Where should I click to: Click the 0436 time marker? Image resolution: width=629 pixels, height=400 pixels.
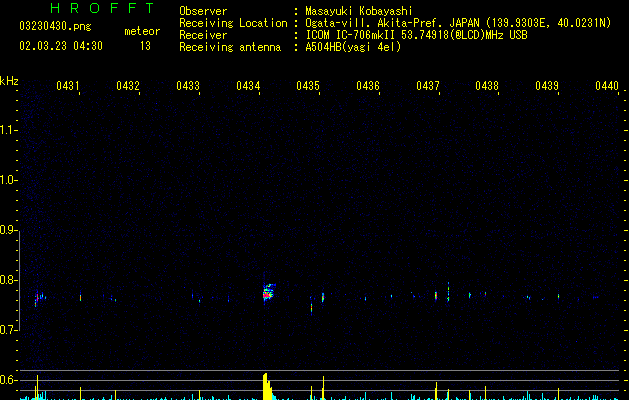(x=368, y=86)
